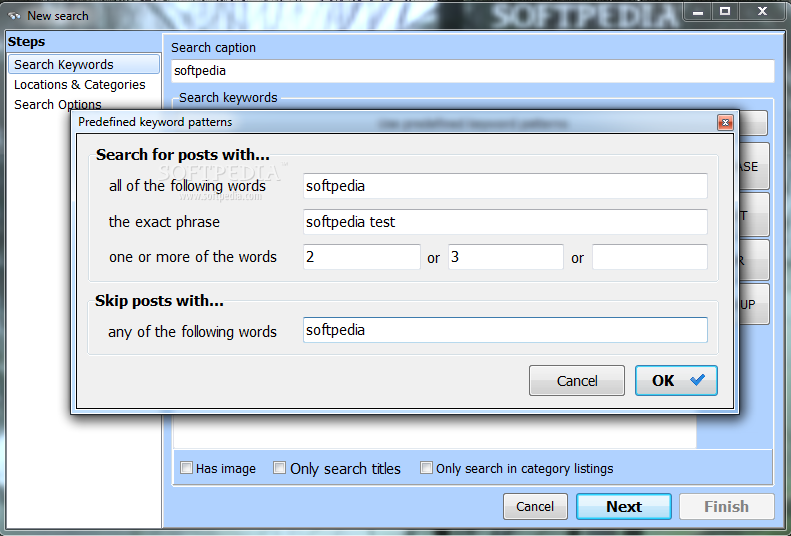Click the 'Search keywords' group label

[x=228, y=97]
